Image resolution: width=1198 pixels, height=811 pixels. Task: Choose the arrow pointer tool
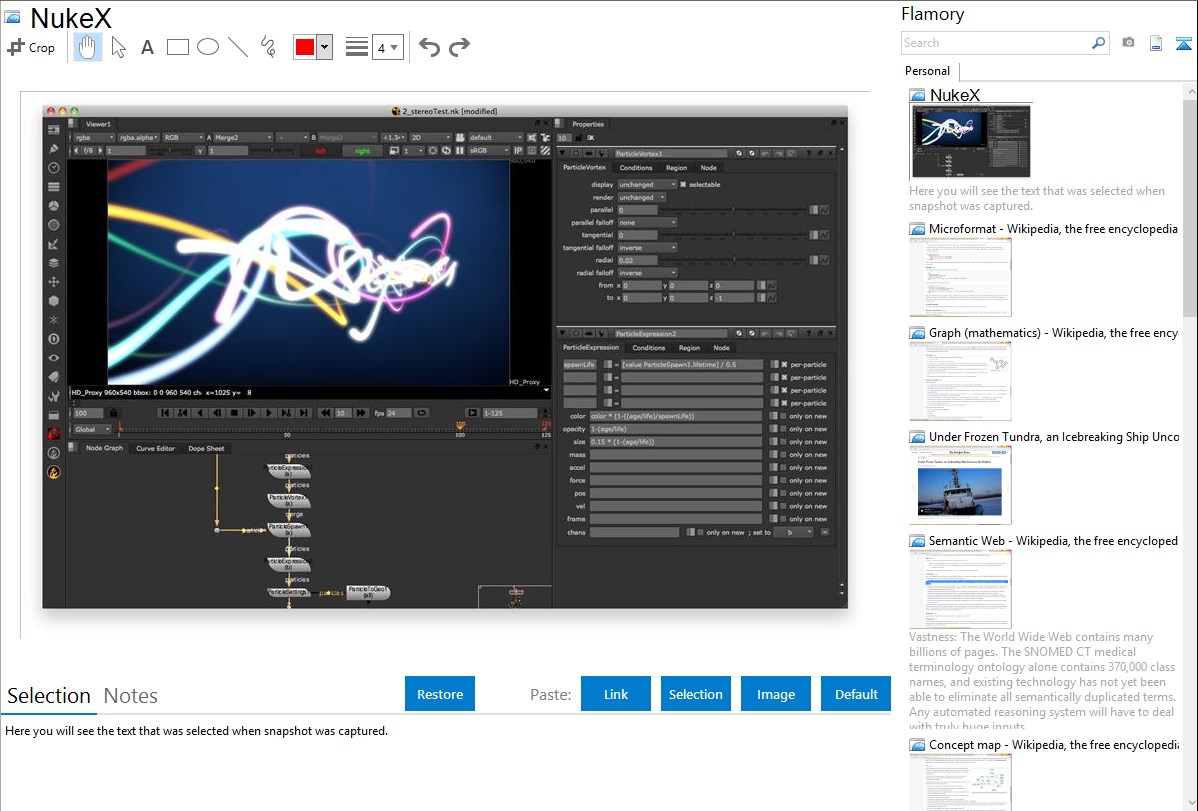click(118, 47)
